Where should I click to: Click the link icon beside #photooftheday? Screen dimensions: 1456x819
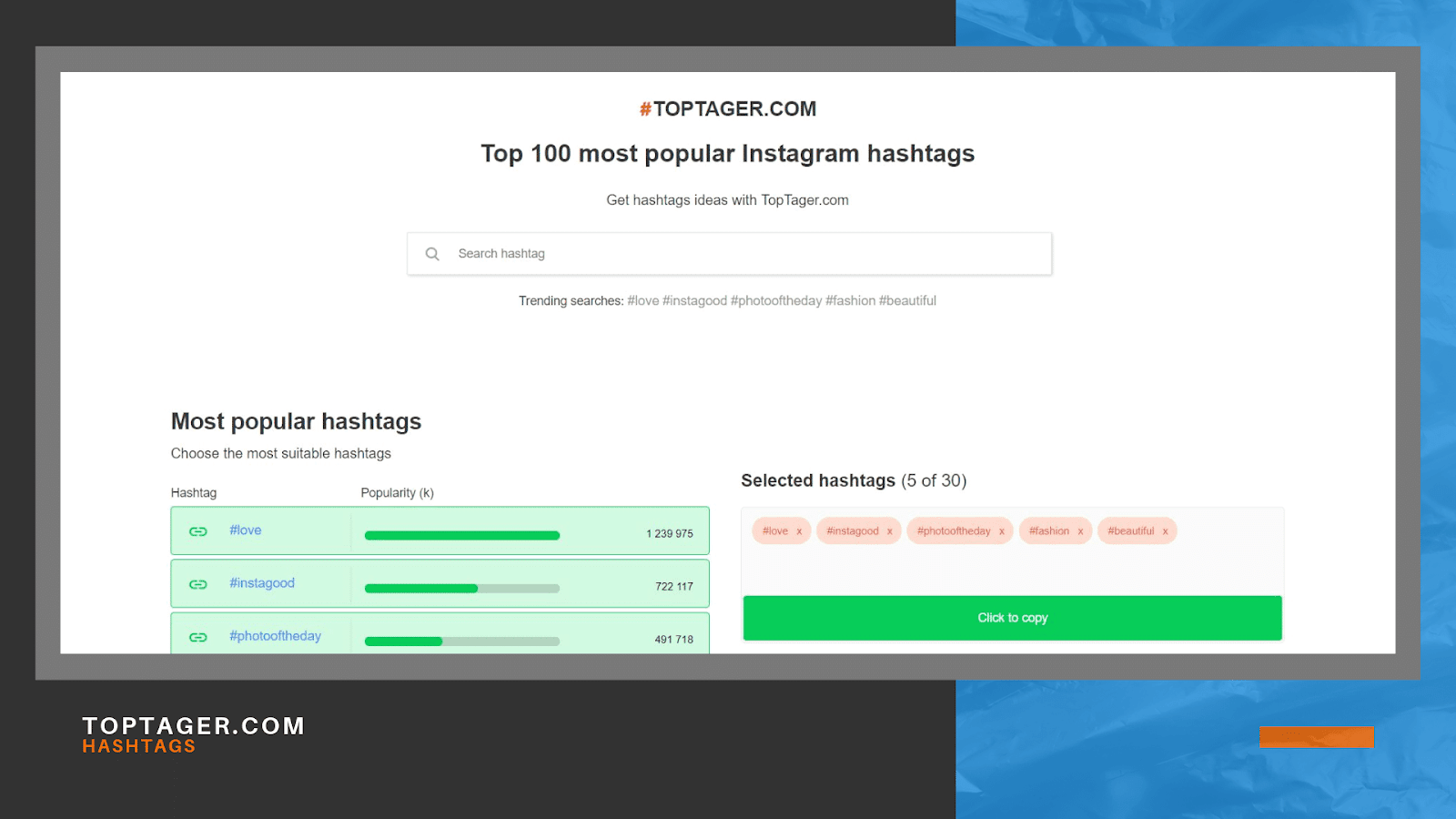pyautogui.click(x=198, y=637)
